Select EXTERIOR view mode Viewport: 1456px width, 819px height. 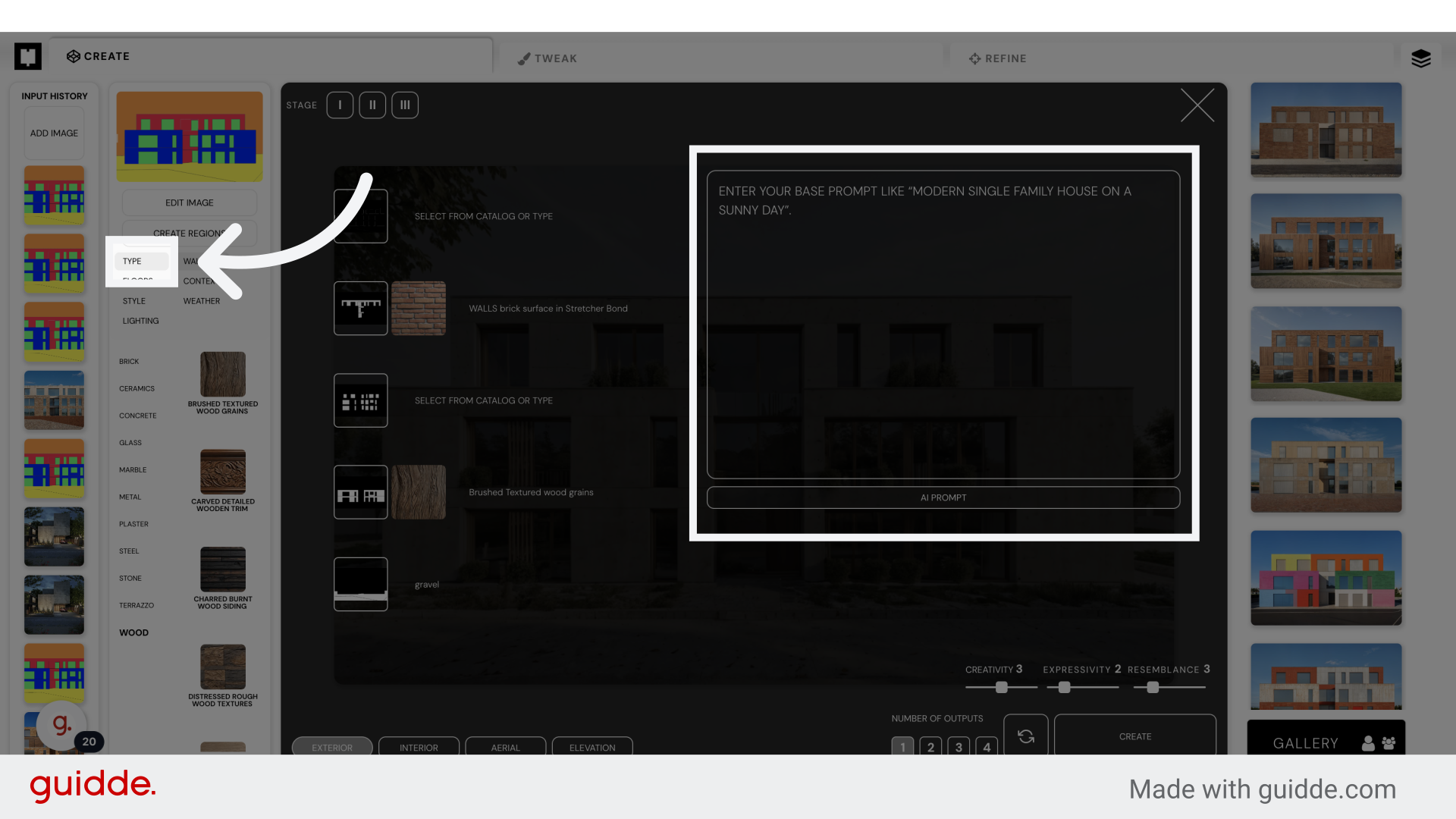click(332, 746)
